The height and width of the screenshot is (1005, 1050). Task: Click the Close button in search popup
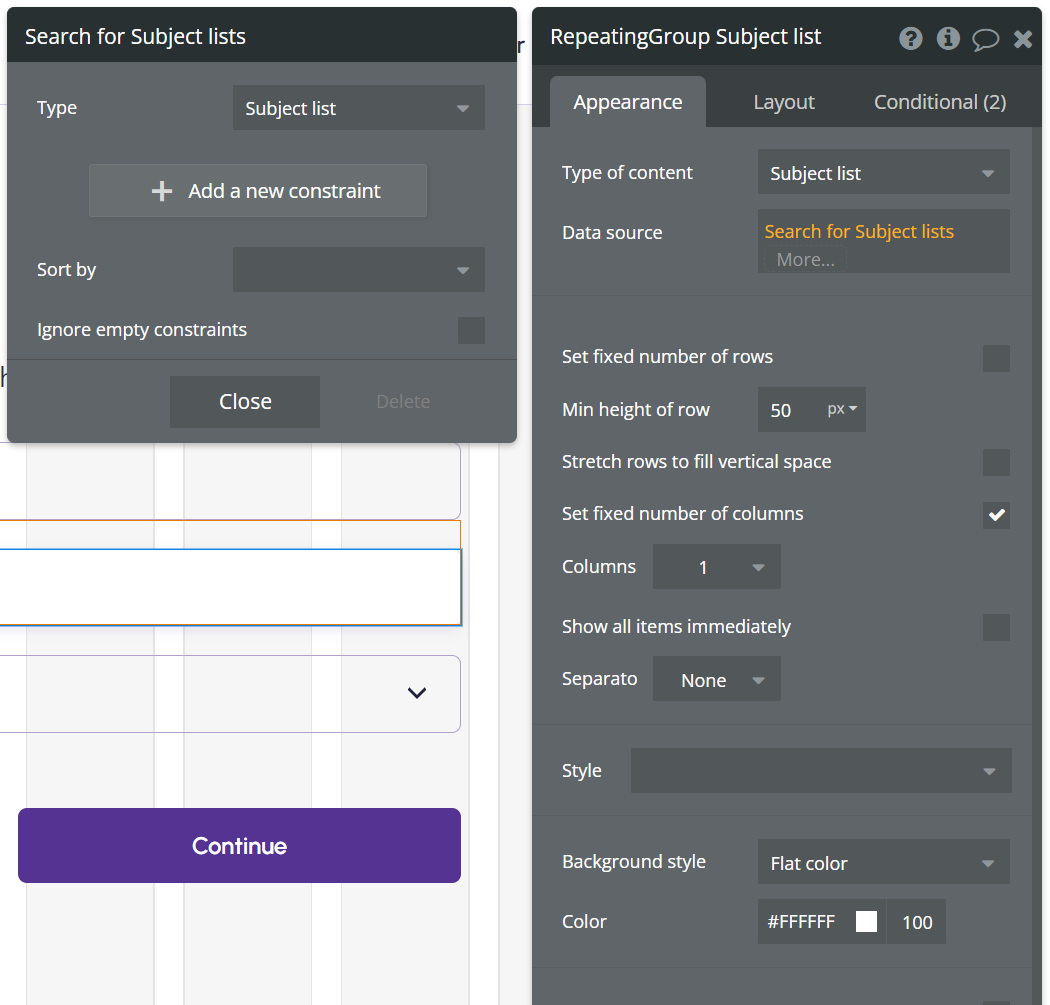[245, 402]
